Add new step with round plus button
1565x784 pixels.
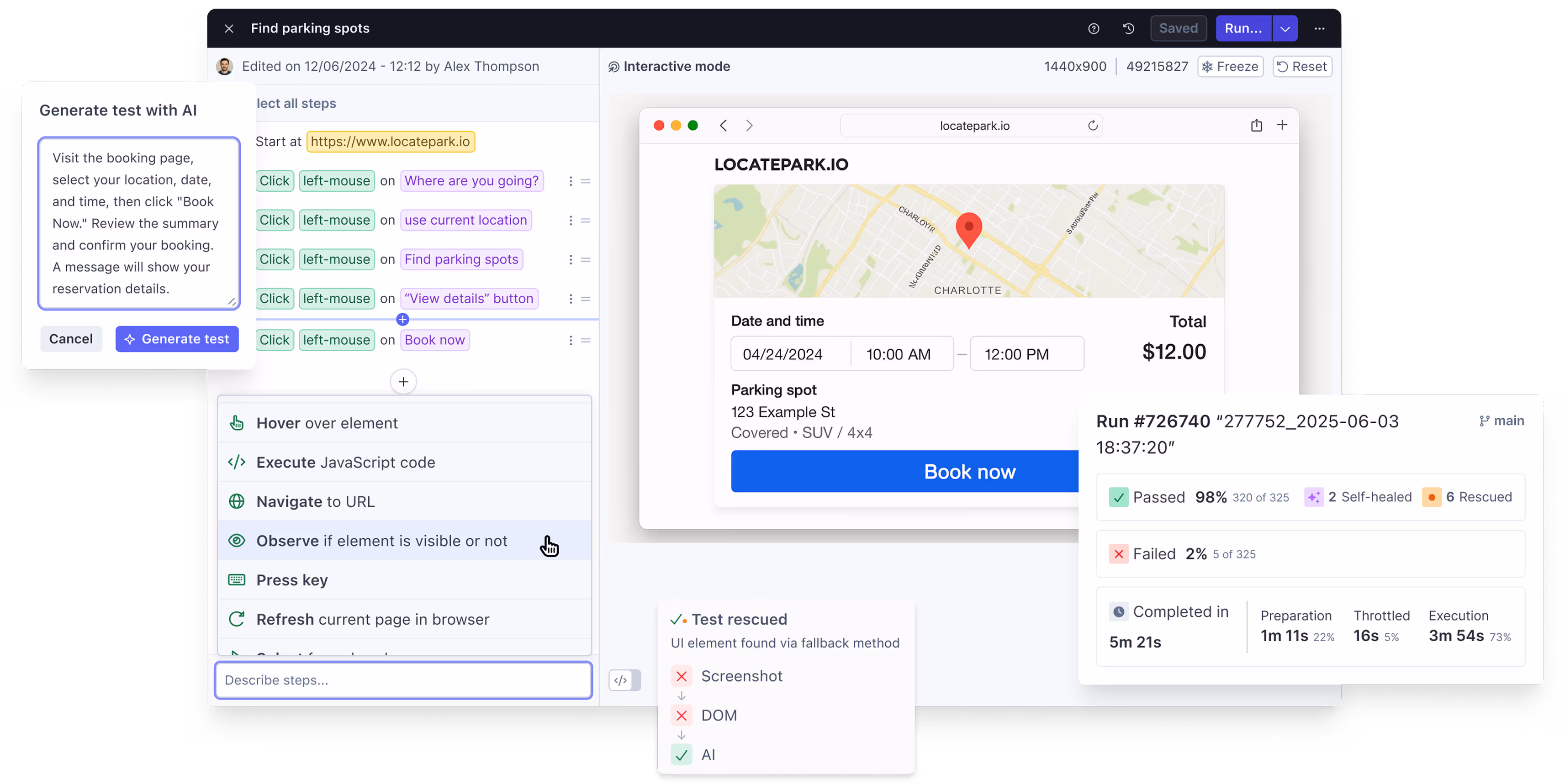pyautogui.click(x=403, y=381)
